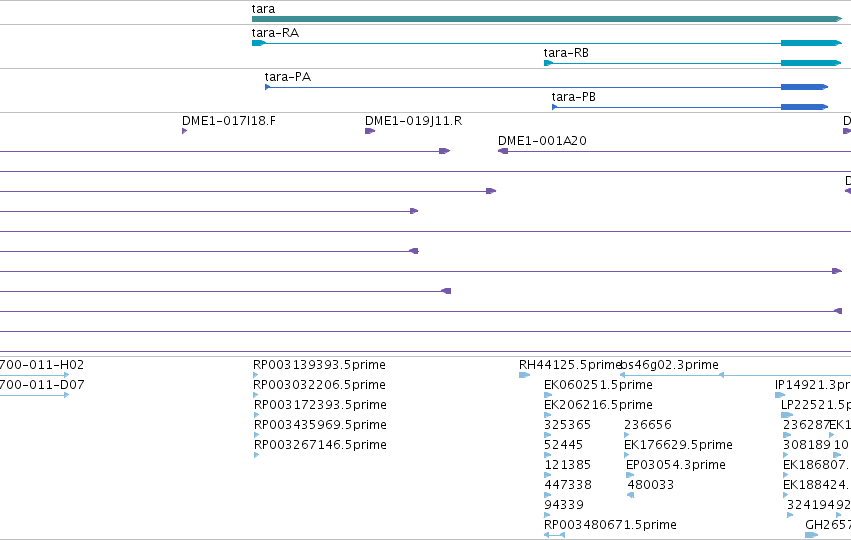Image resolution: width=851 pixels, height=540 pixels.
Task: Select EK188424 EST label
Action: point(816,485)
